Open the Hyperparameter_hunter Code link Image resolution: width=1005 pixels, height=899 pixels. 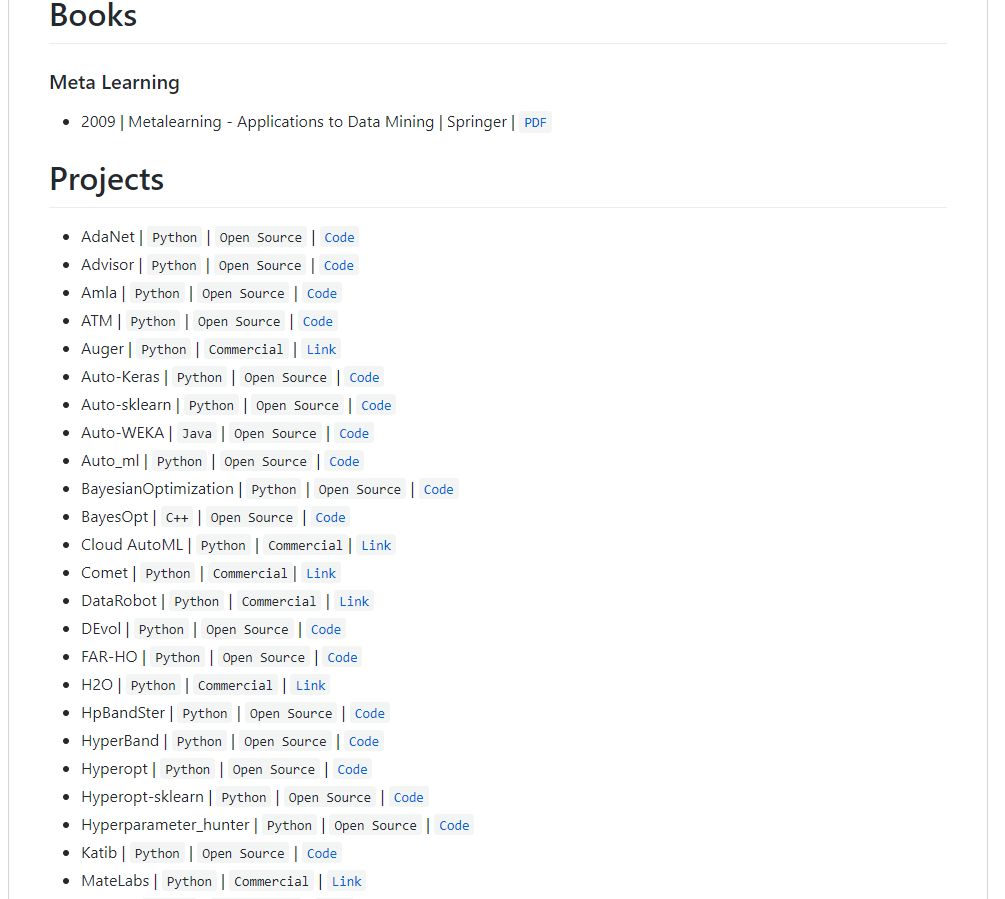[454, 825]
